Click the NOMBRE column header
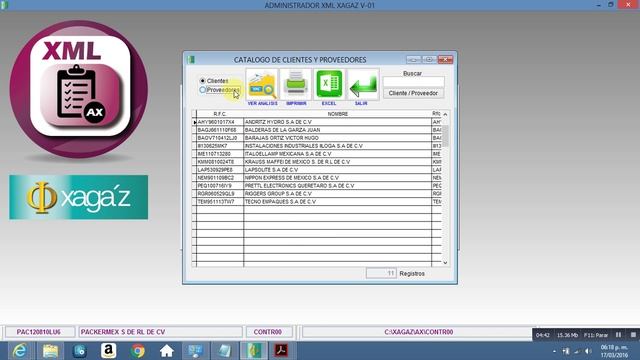This screenshot has width=640, height=360. click(338, 114)
